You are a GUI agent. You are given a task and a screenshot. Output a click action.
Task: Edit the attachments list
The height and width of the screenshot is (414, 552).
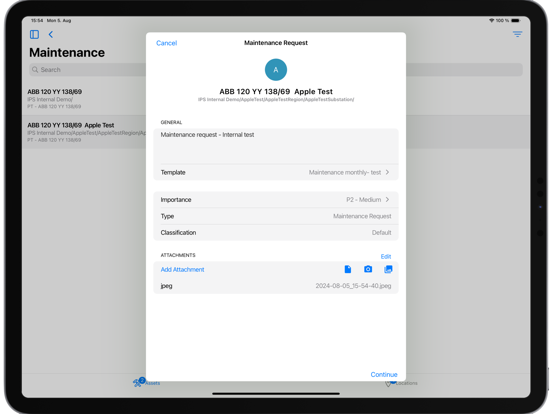tap(386, 256)
